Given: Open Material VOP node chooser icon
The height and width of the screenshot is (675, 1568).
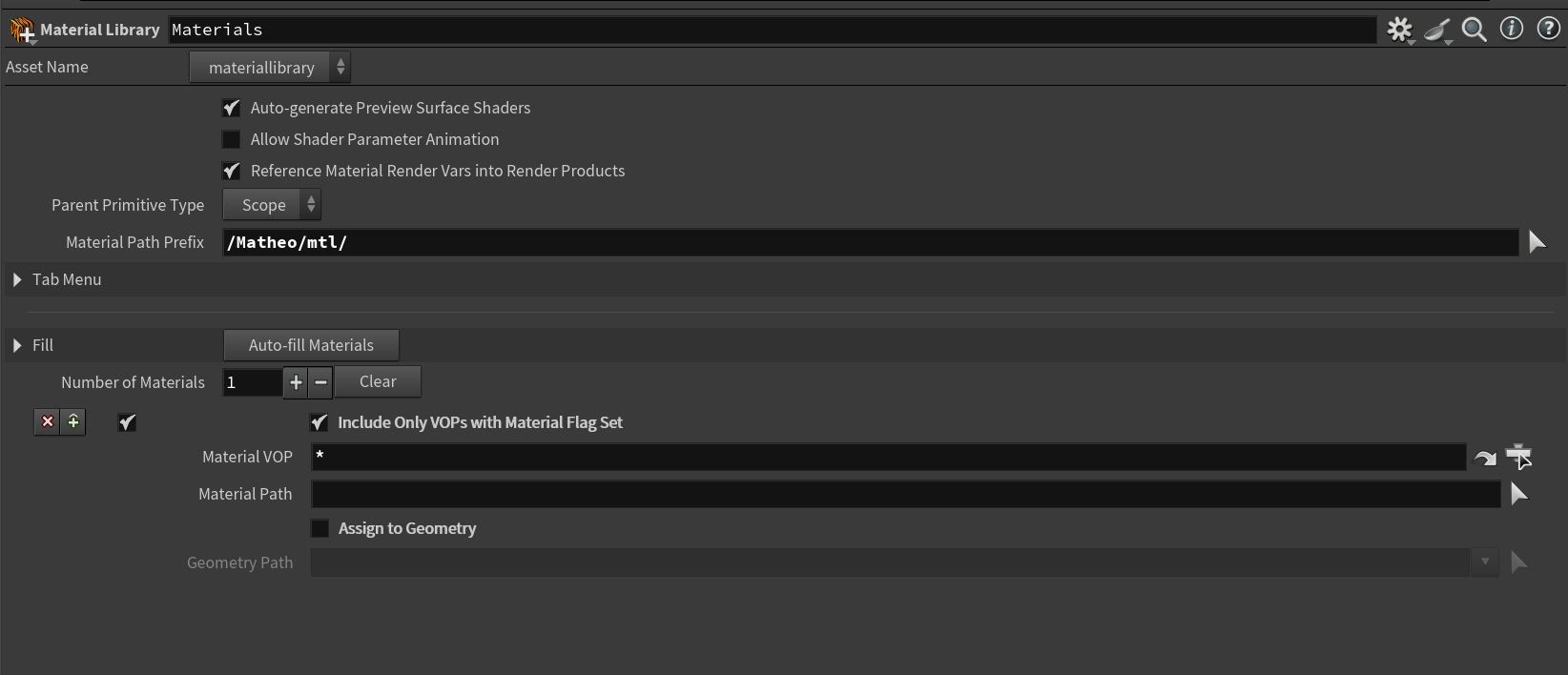Looking at the screenshot, I should pyautogui.click(x=1517, y=457).
